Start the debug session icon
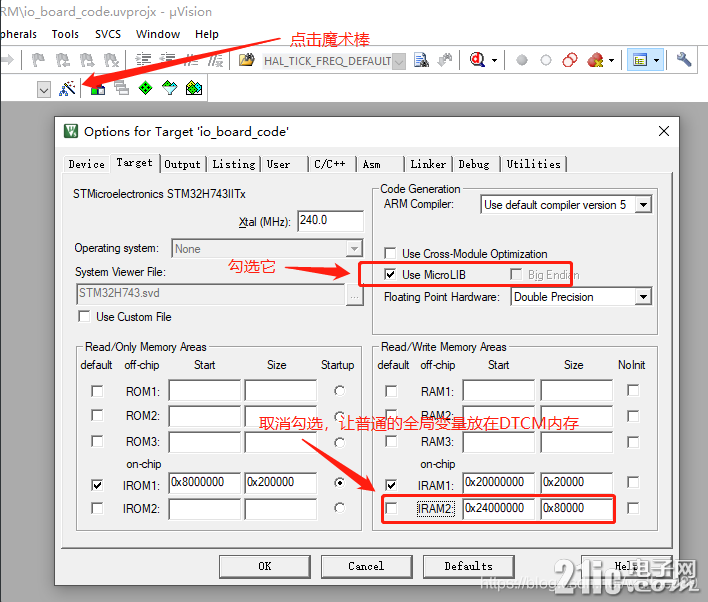 coord(477,60)
